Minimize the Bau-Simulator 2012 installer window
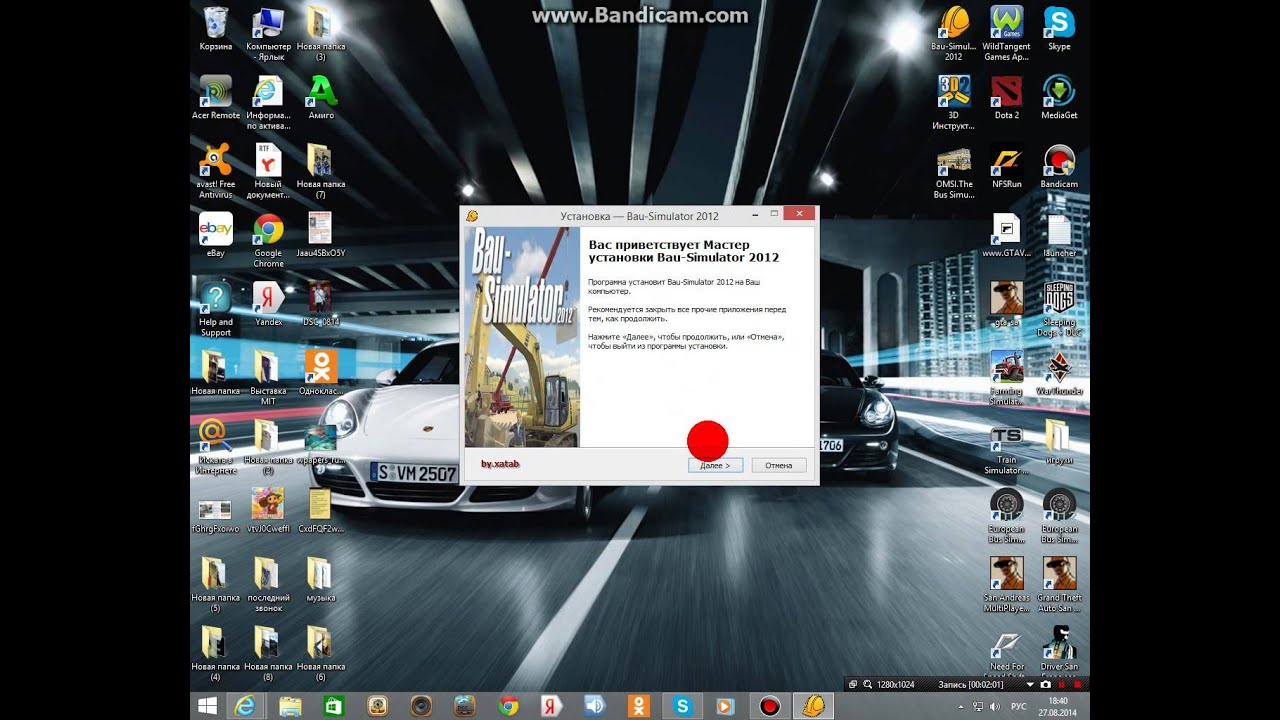Viewport: 1280px width, 720px height. pos(757,214)
